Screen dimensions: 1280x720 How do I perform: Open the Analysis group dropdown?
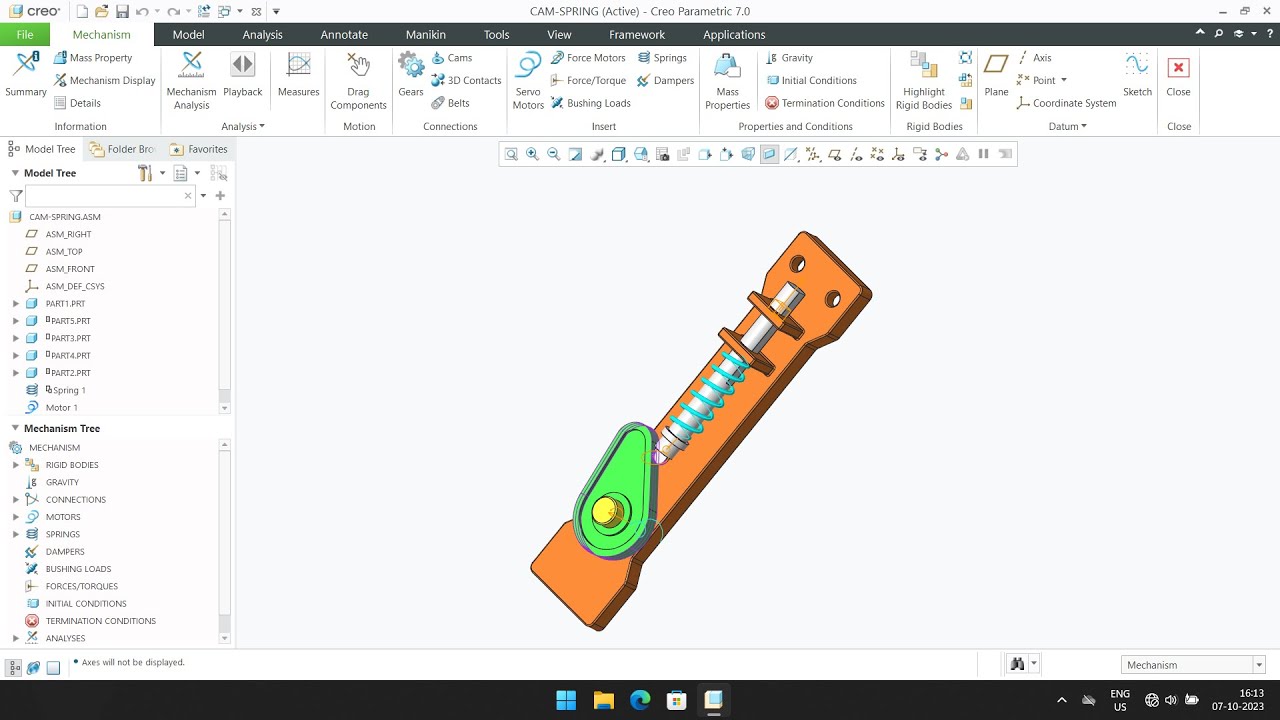[243, 126]
